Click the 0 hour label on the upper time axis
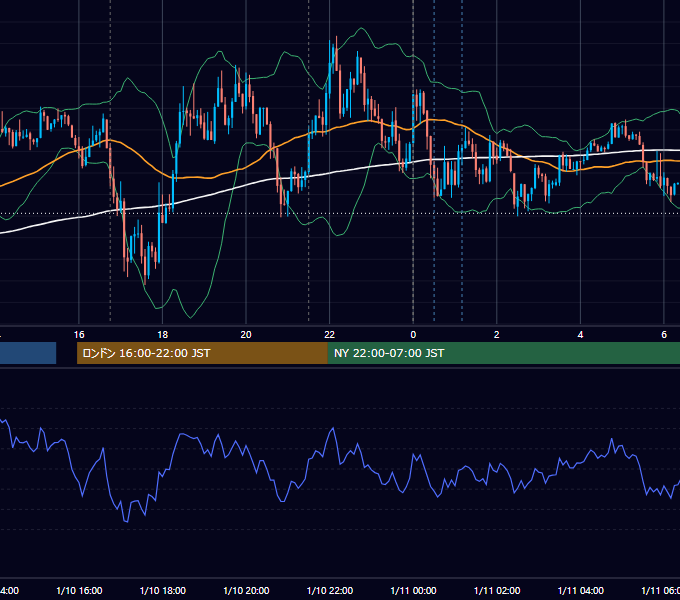The height and width of the screenshot is (600, 680). [413, 335]
